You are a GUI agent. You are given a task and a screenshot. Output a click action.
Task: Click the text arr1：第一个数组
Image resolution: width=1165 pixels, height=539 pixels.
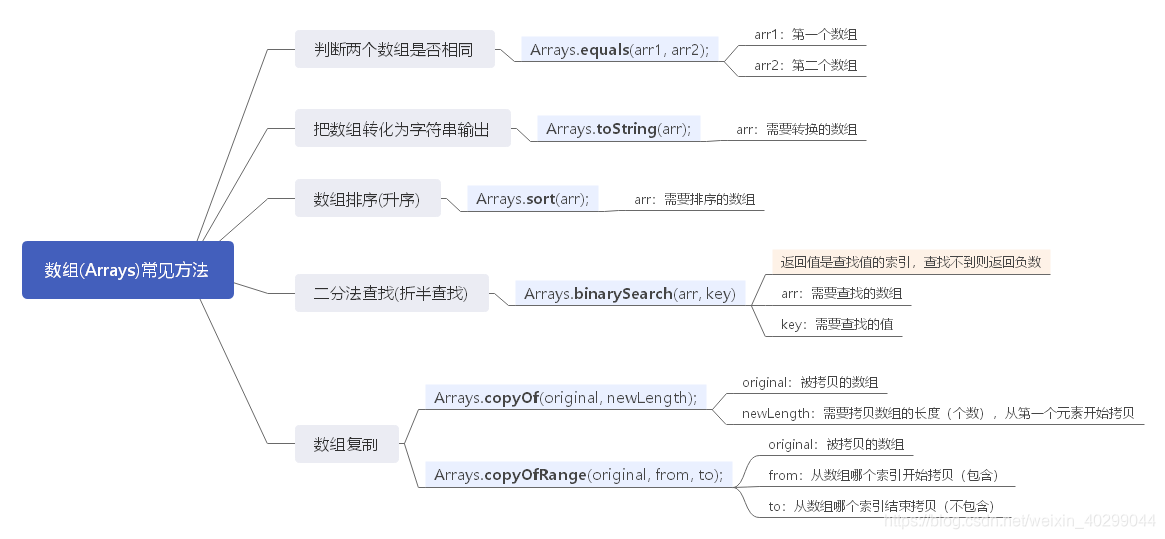806,34
